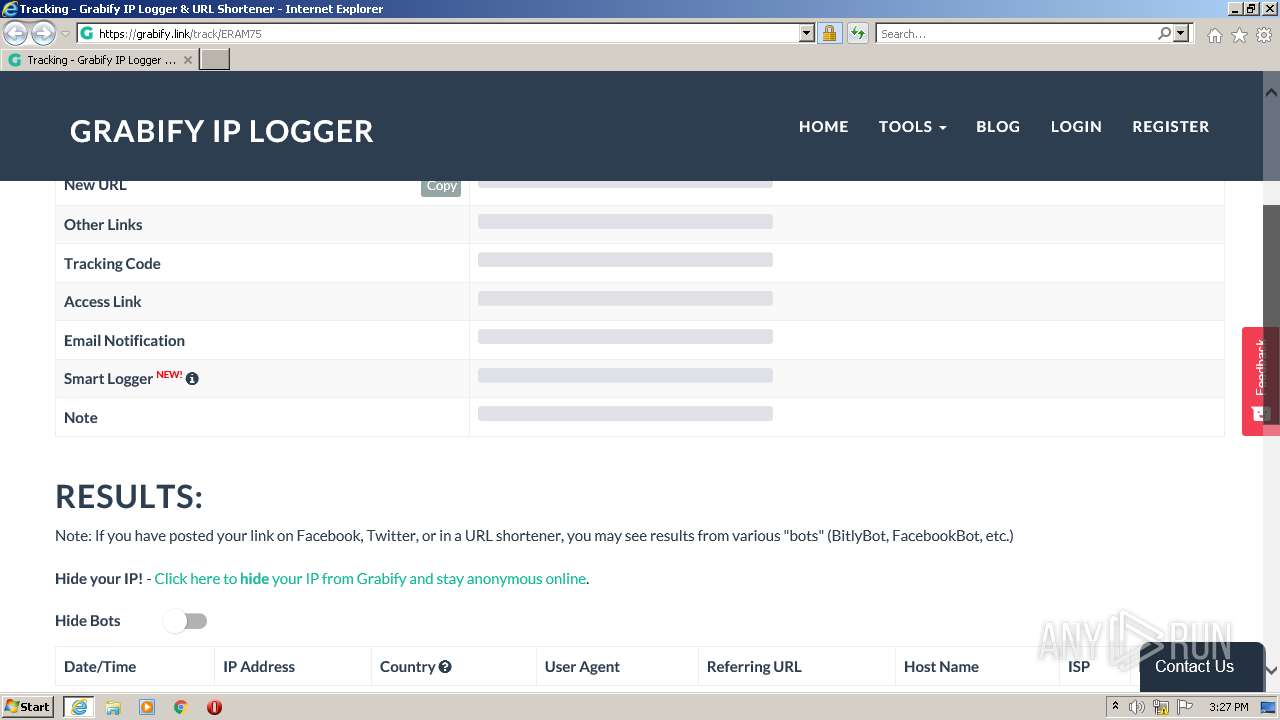Click the volume speaker tray icon
Screen dimensions: 1280x720
tap(1137, 707)
